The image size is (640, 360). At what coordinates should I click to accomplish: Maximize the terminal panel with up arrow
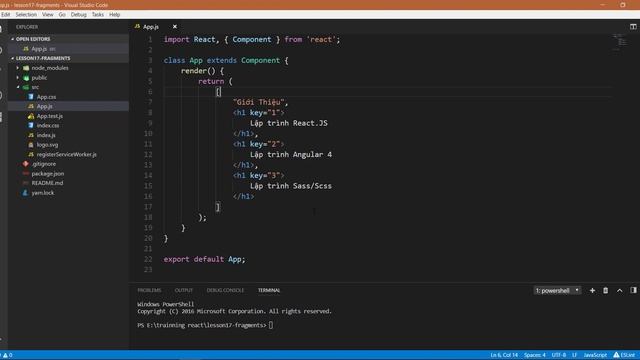click(x=620, y=290)
